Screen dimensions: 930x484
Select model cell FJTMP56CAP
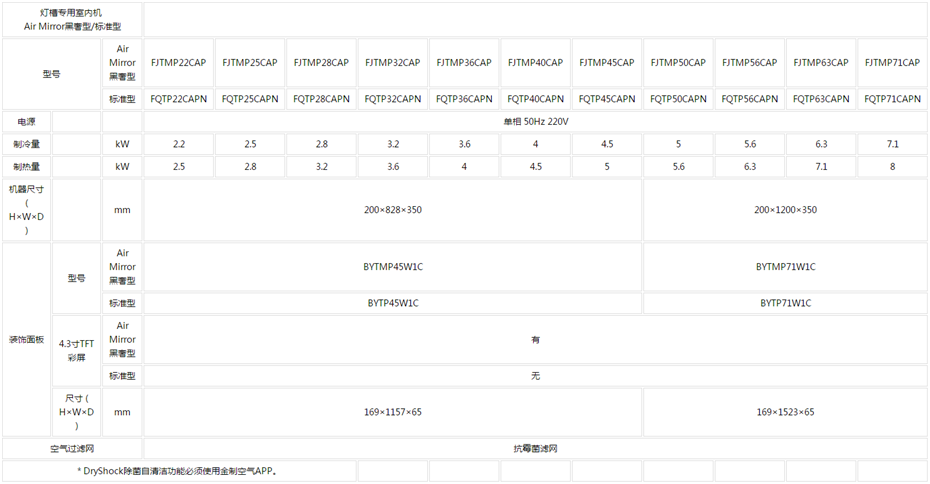point(750,63)
